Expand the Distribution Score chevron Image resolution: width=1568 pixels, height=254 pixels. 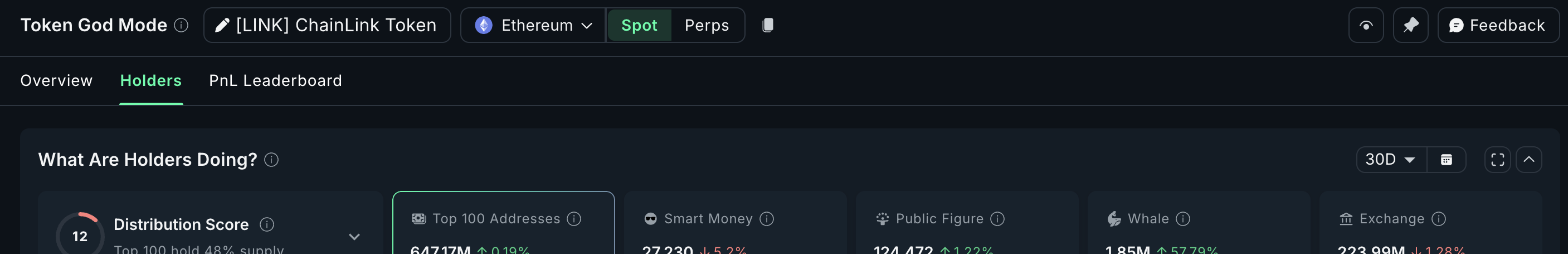(354, 236)
